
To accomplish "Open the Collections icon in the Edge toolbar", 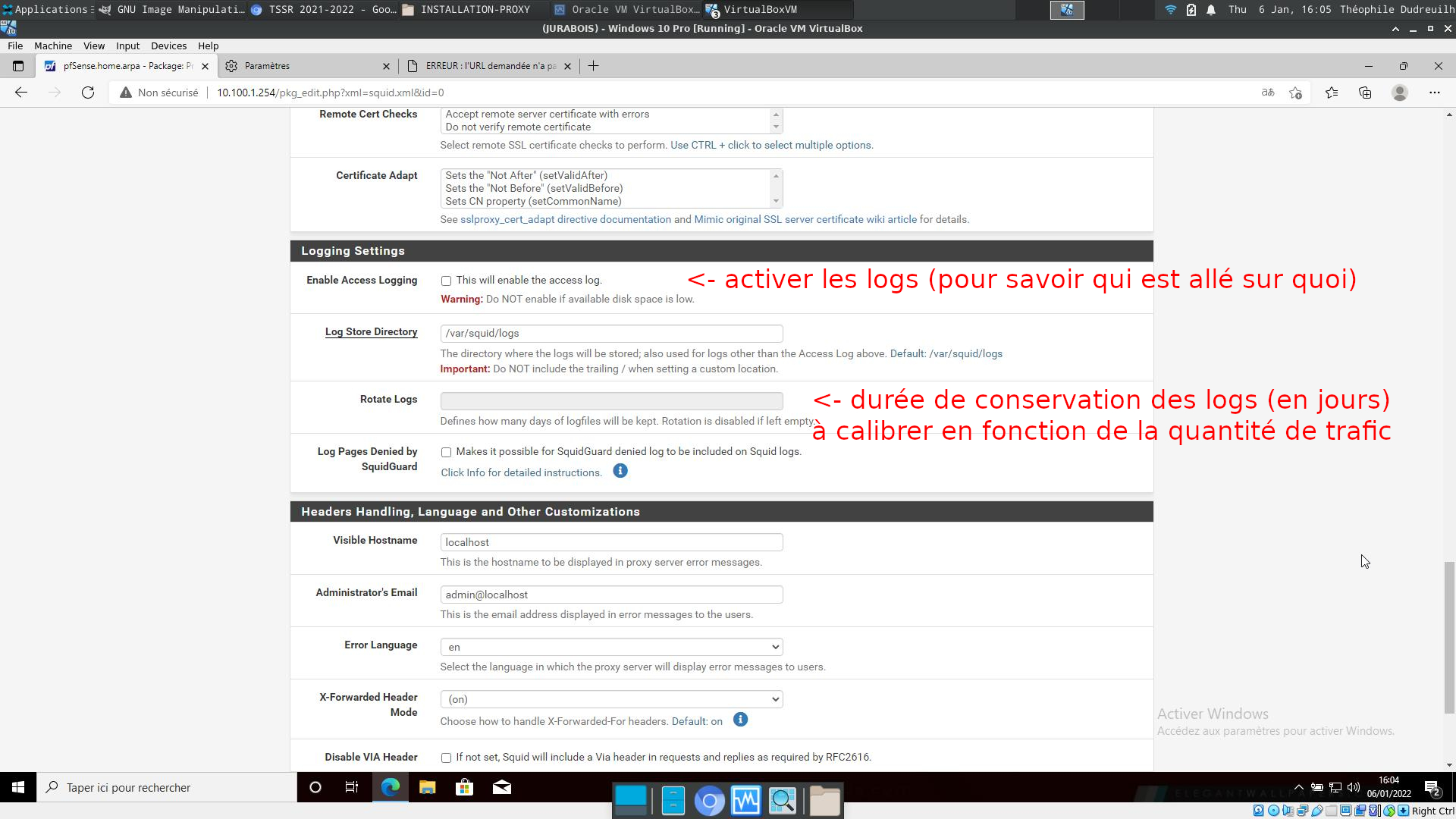I will (1365, 93).
